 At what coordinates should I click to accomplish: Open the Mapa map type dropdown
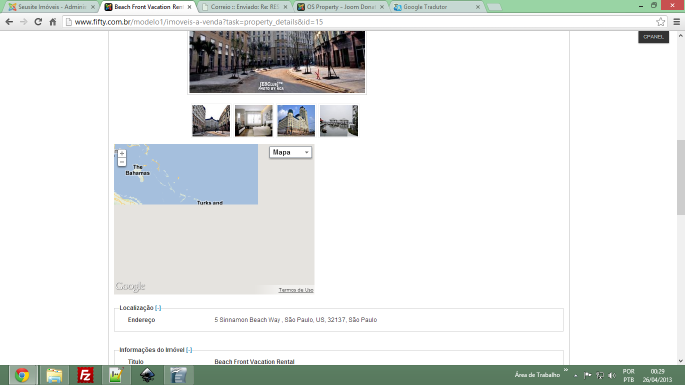(x=291, y=152)
